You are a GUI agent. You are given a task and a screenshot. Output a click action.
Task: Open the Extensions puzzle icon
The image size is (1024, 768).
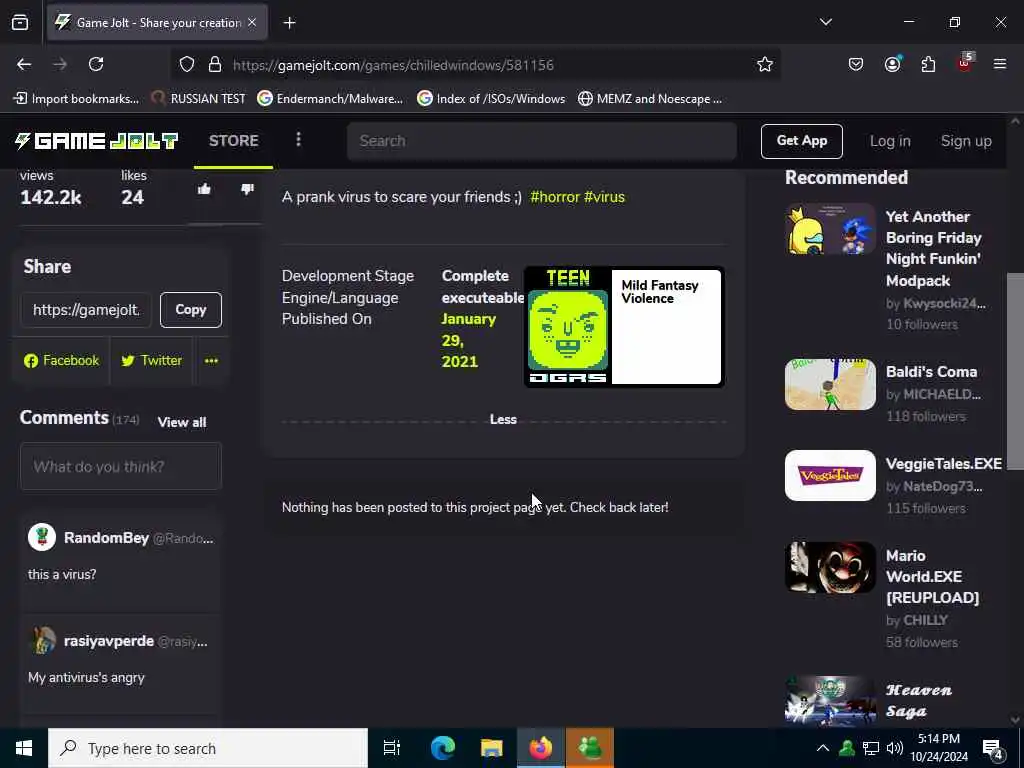[x=928, y=64]
